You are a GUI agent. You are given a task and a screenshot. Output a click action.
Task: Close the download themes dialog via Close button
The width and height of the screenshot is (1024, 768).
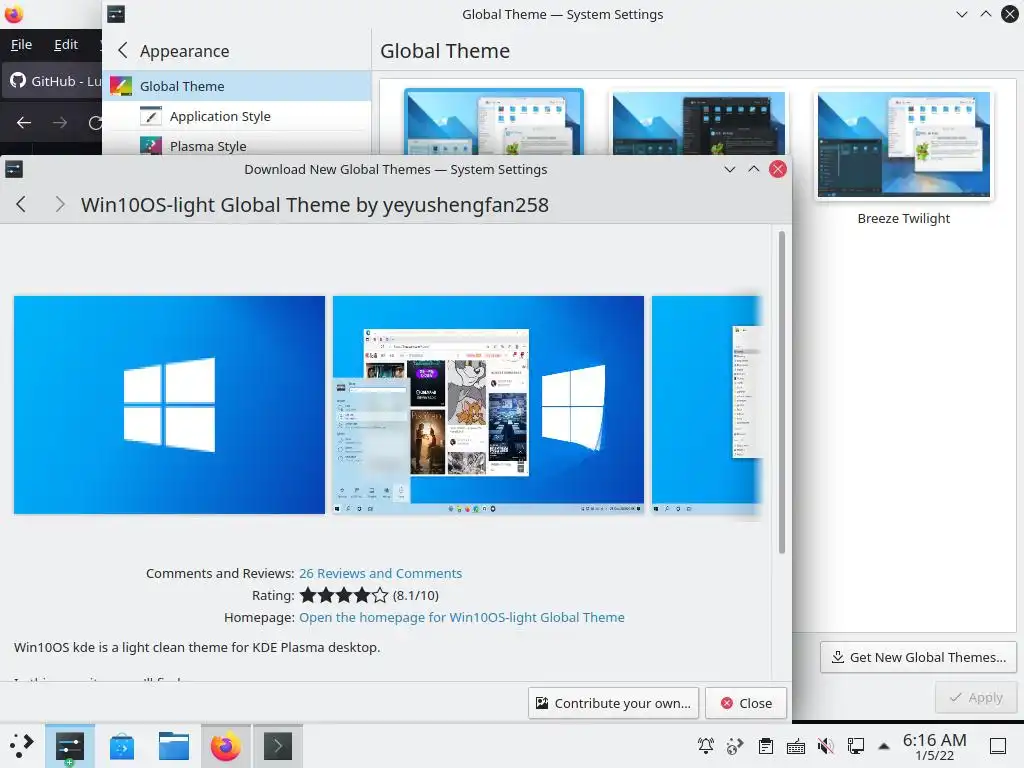tap(746, 703)
